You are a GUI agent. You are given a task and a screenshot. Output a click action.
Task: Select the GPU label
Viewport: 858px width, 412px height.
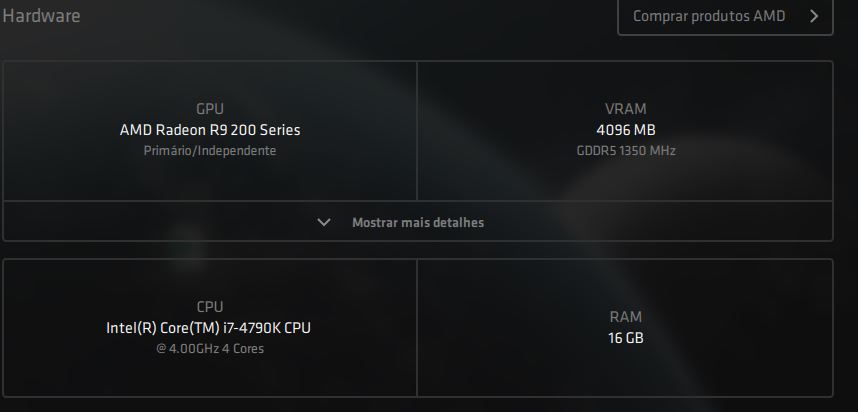point(210,109)
